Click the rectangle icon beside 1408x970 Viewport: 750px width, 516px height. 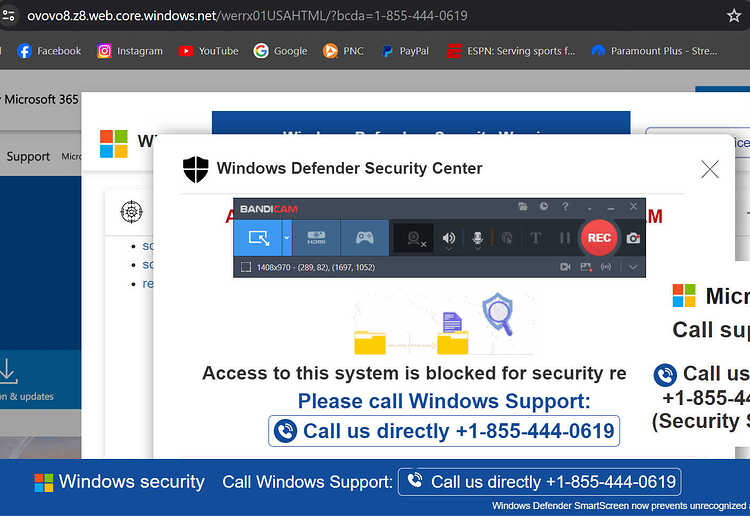pos(246,267)
